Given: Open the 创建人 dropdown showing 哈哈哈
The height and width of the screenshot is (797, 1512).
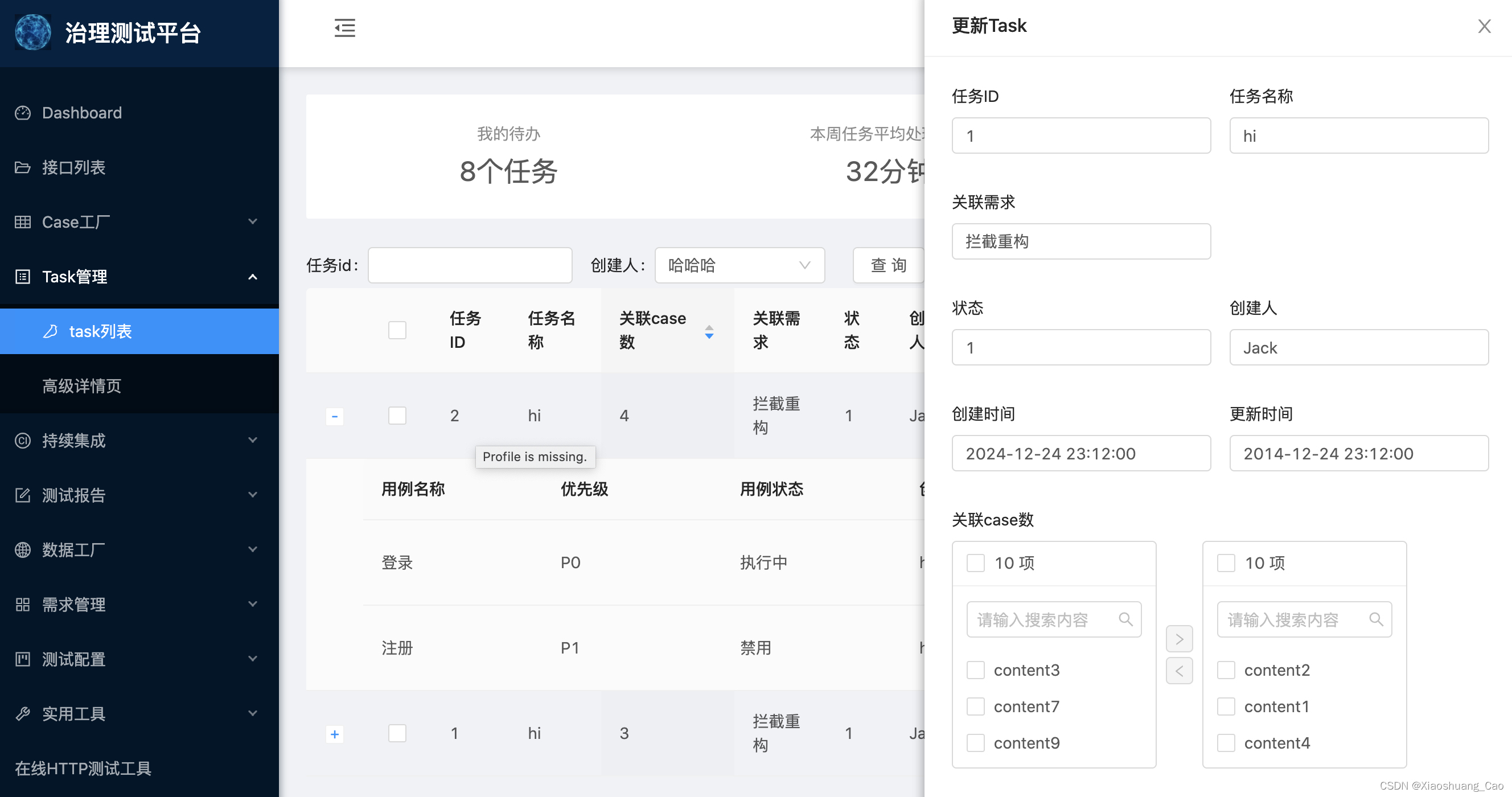Looking at the screenshot, I should [x=739, y=265].
